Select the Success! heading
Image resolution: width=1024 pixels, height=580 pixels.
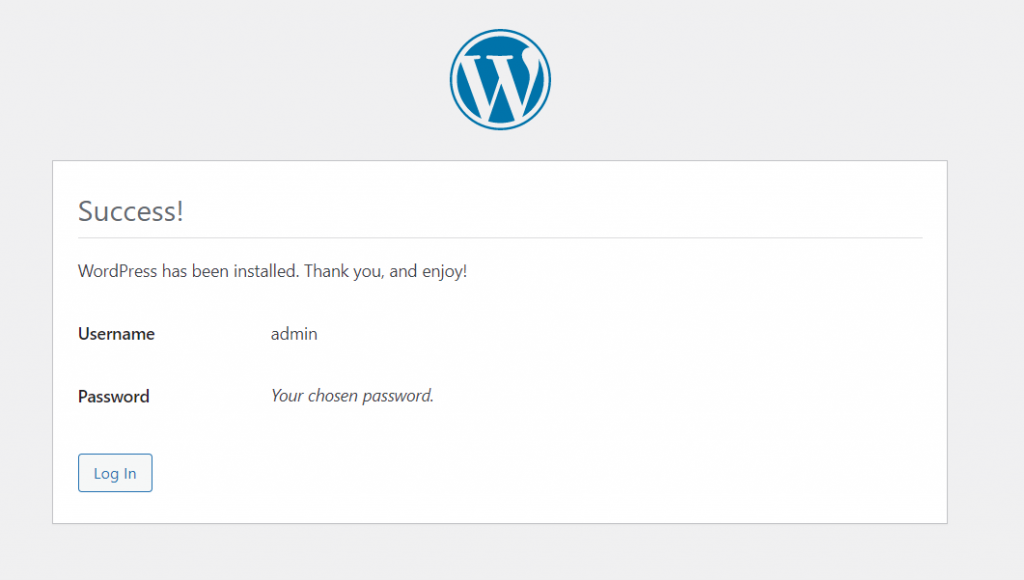point(131,211)
